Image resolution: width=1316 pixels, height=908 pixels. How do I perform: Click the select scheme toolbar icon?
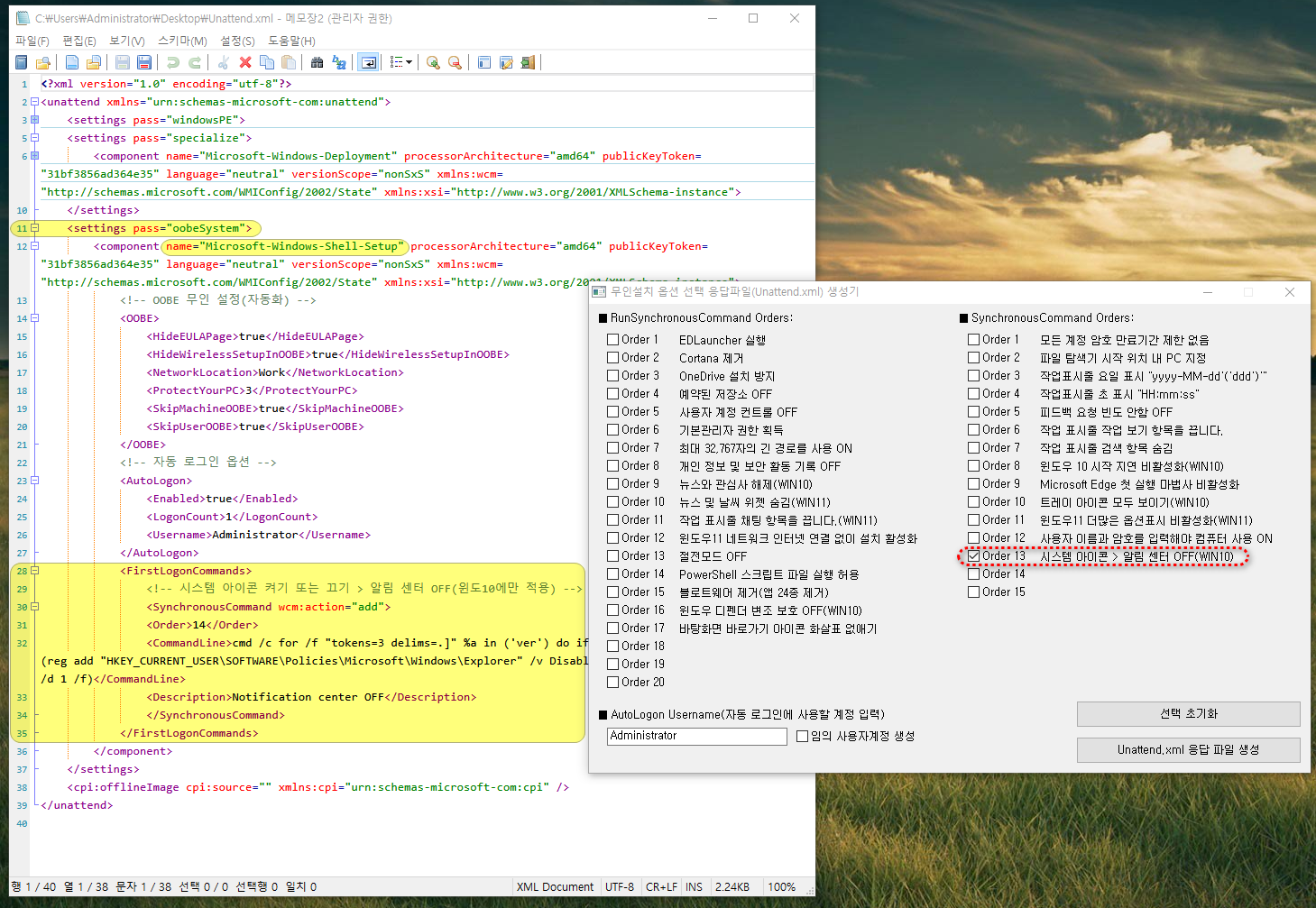click(x=484, y=62)
